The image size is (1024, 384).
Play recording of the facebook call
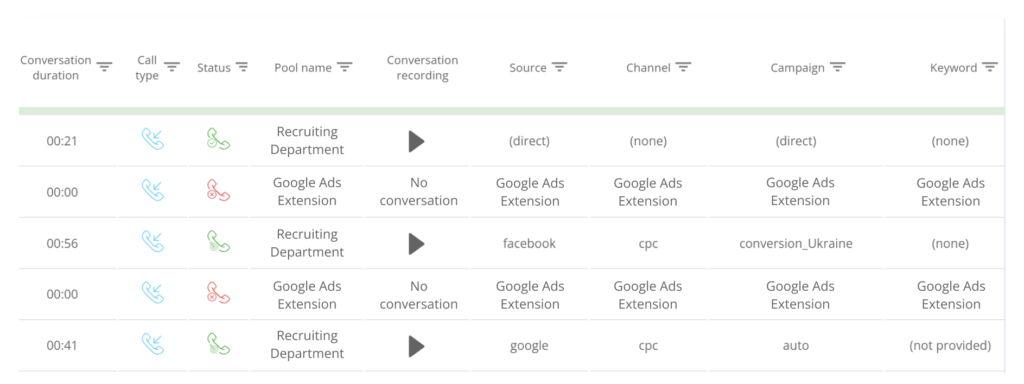(417, 244)
